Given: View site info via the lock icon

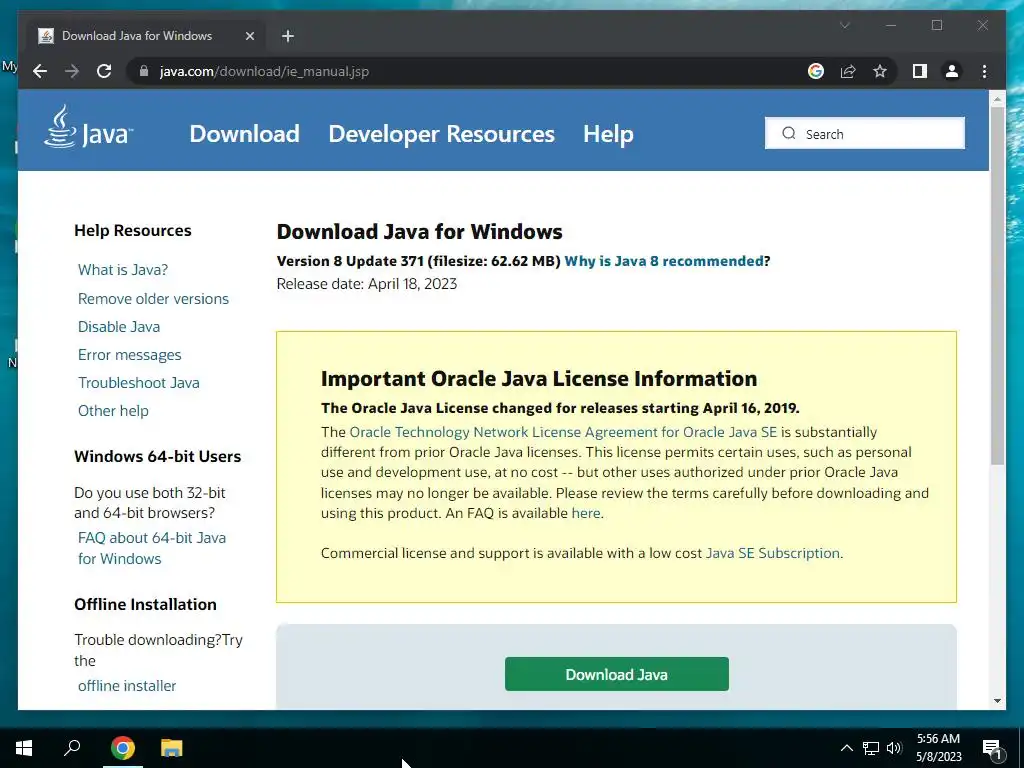Looking at the screenshot, I should click(x=144, y=71).
